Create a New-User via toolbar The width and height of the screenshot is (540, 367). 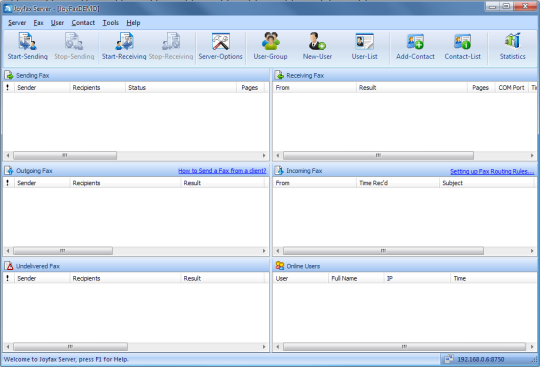[317, 46]
